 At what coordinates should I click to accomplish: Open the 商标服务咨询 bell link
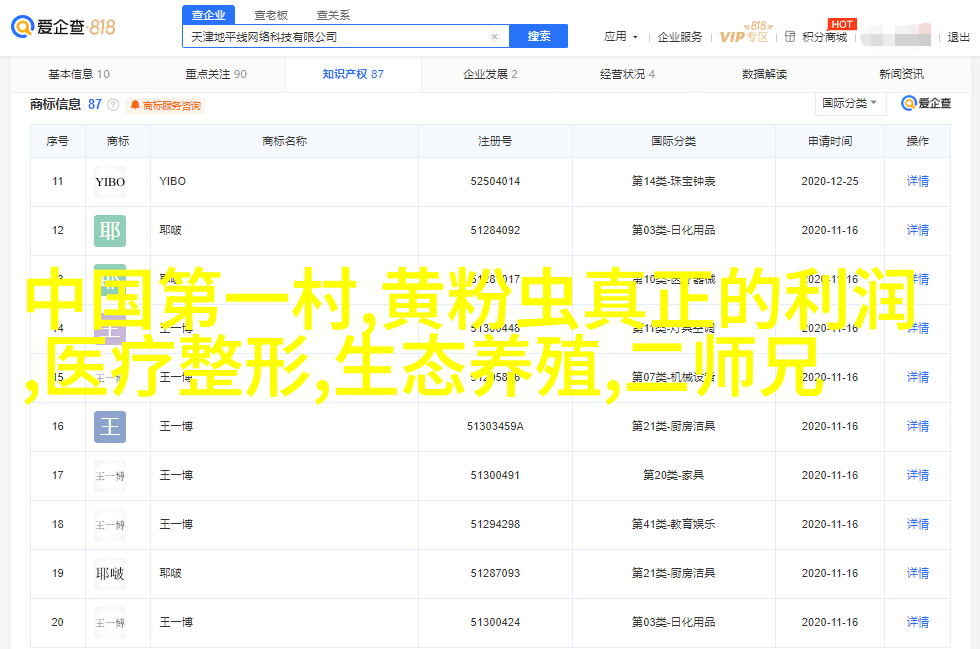(166, 106)
